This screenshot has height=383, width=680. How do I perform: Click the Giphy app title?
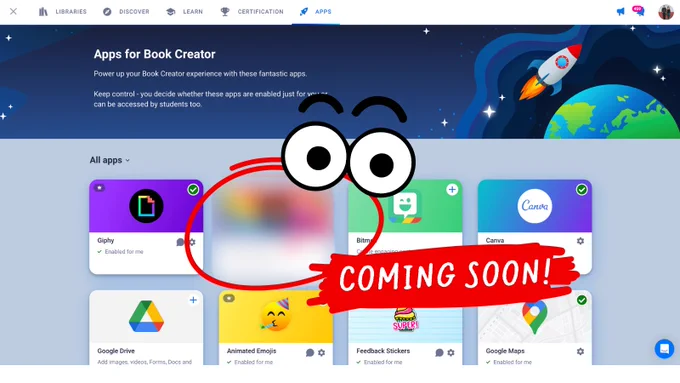coord(105,240)
